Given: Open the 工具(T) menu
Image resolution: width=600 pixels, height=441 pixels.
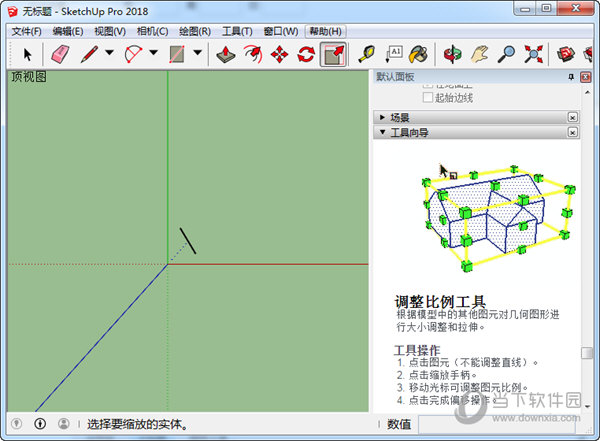Looking at the screenshot, I should click(237, 31).
